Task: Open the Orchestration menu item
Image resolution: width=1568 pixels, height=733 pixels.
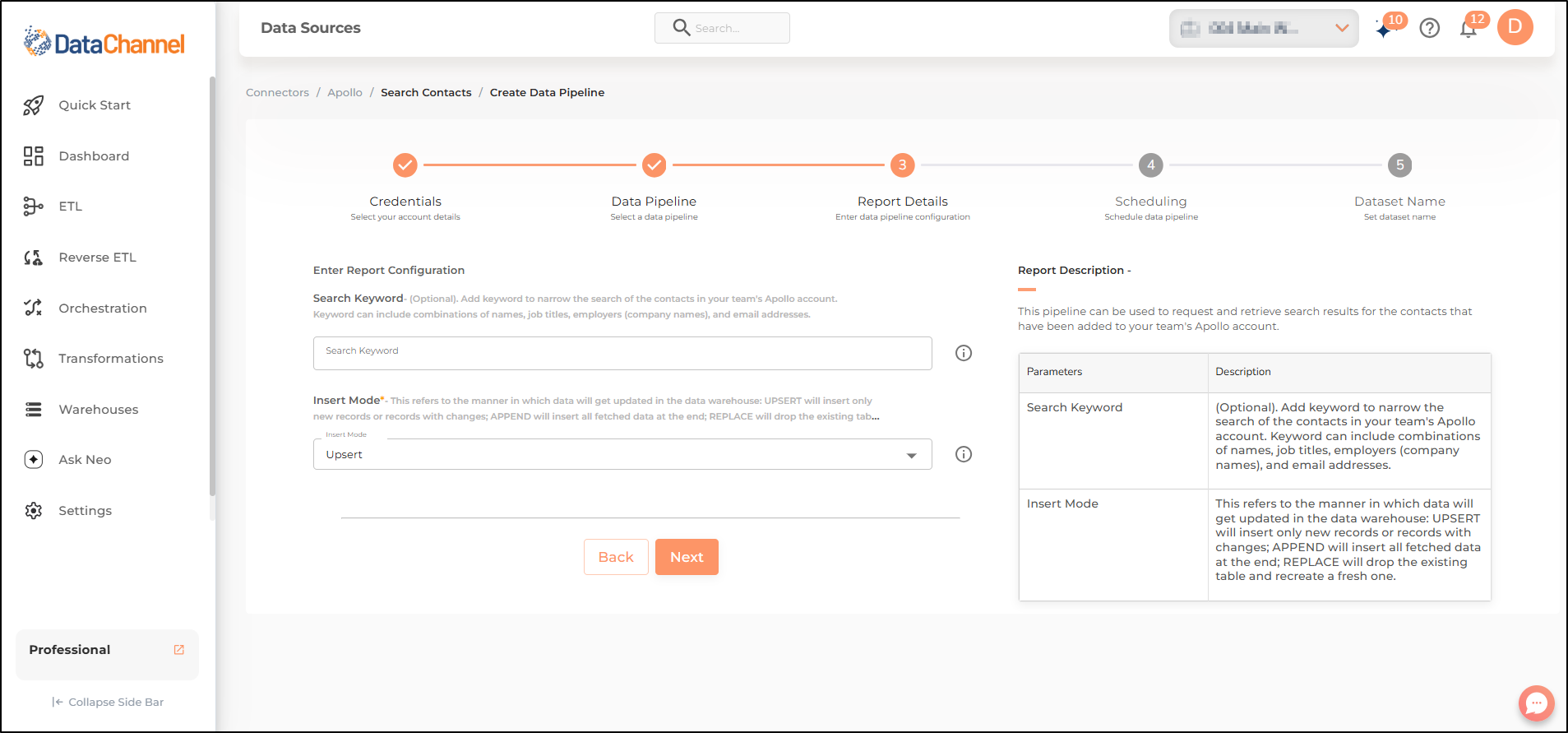Action: pyautogui.click(x=103, y=309)
